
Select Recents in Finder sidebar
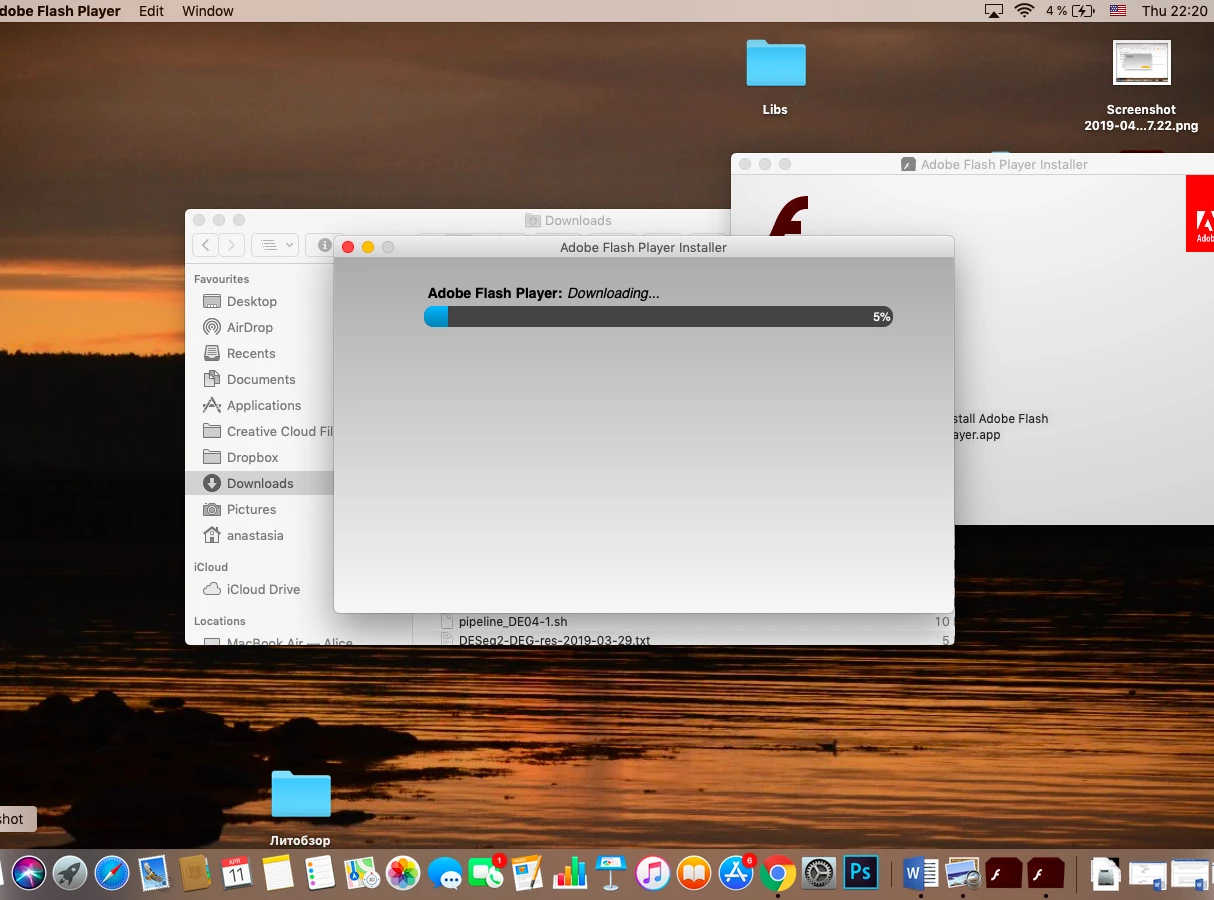pyautogui.click(x=259, y=353)
